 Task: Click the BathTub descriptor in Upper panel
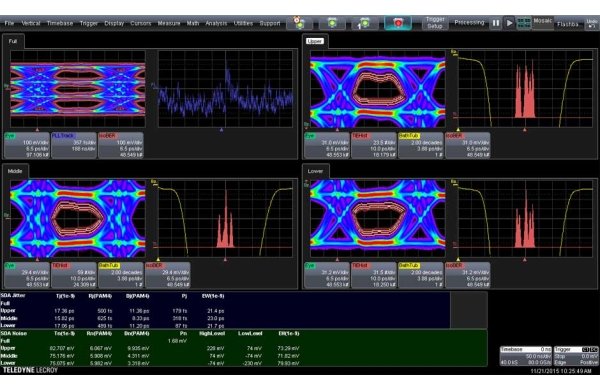[x=421, y=145]
